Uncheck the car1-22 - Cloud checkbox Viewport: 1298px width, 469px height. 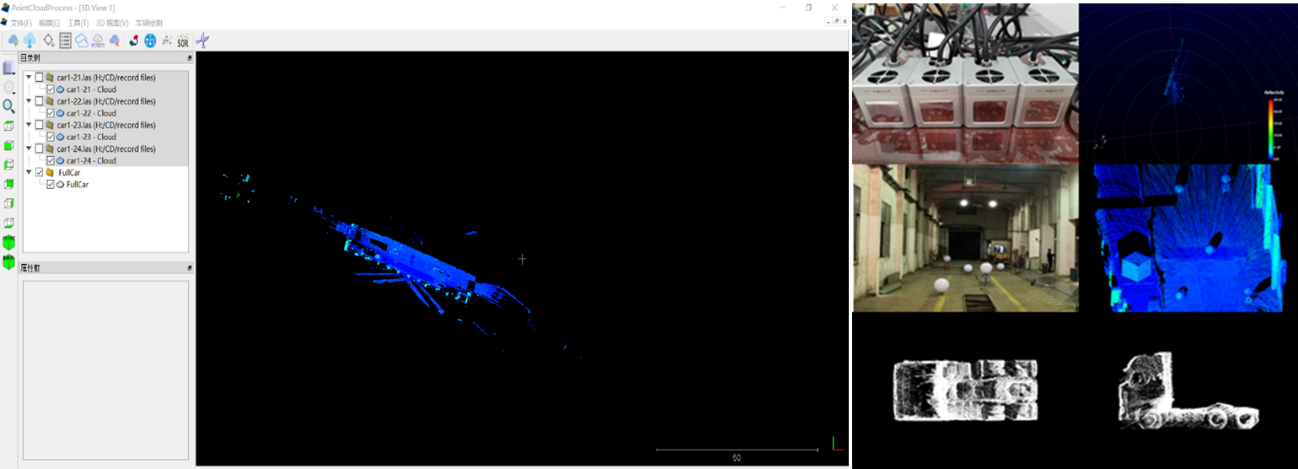50,113
